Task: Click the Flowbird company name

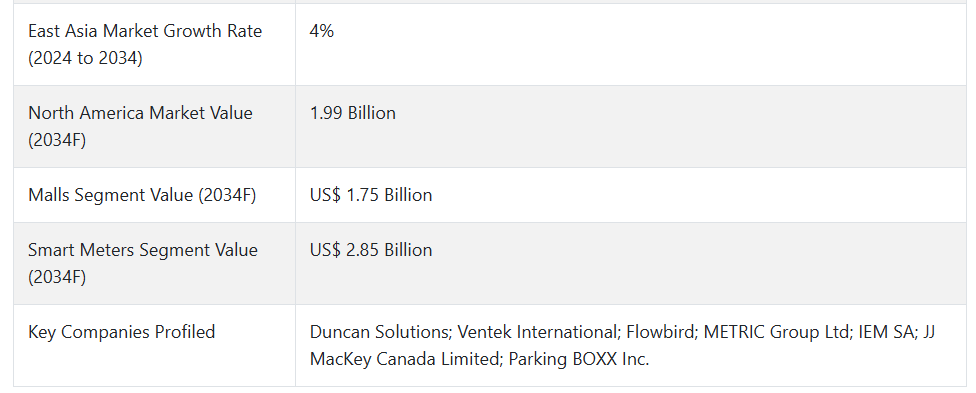Action: [661, 332]
